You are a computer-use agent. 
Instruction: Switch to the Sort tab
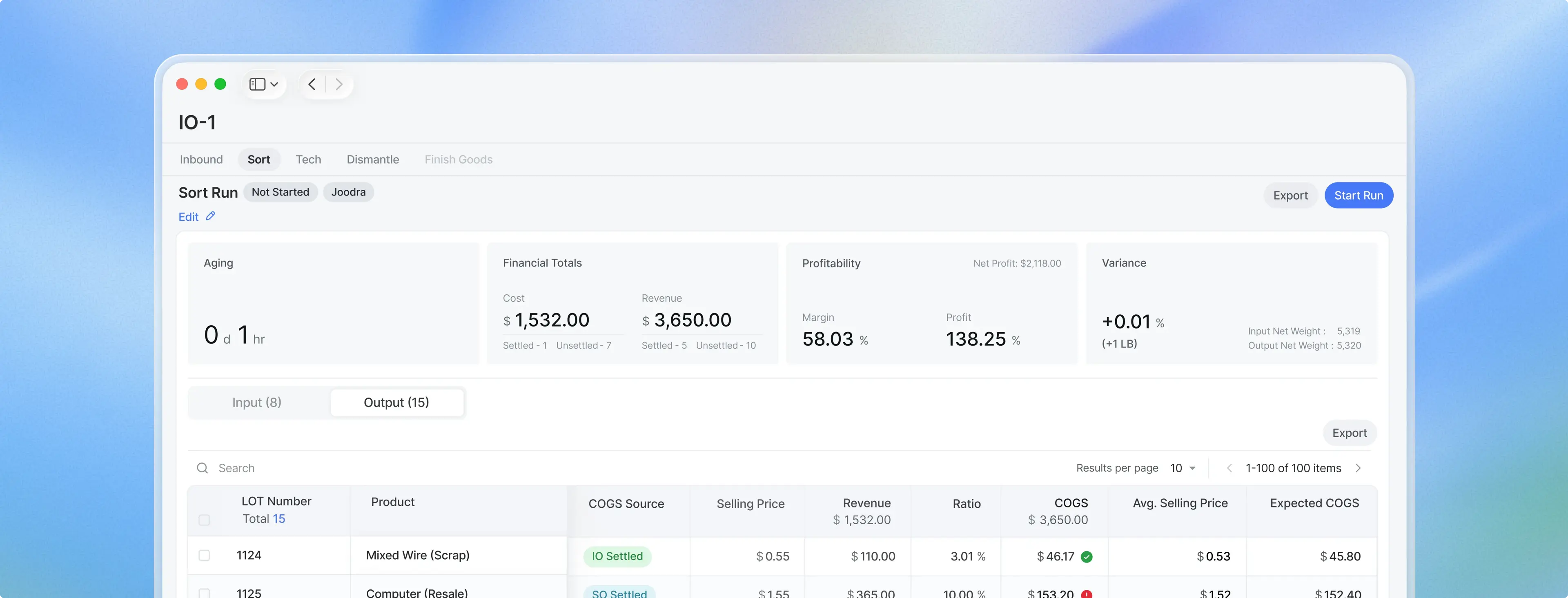click(x=259, y=159)
